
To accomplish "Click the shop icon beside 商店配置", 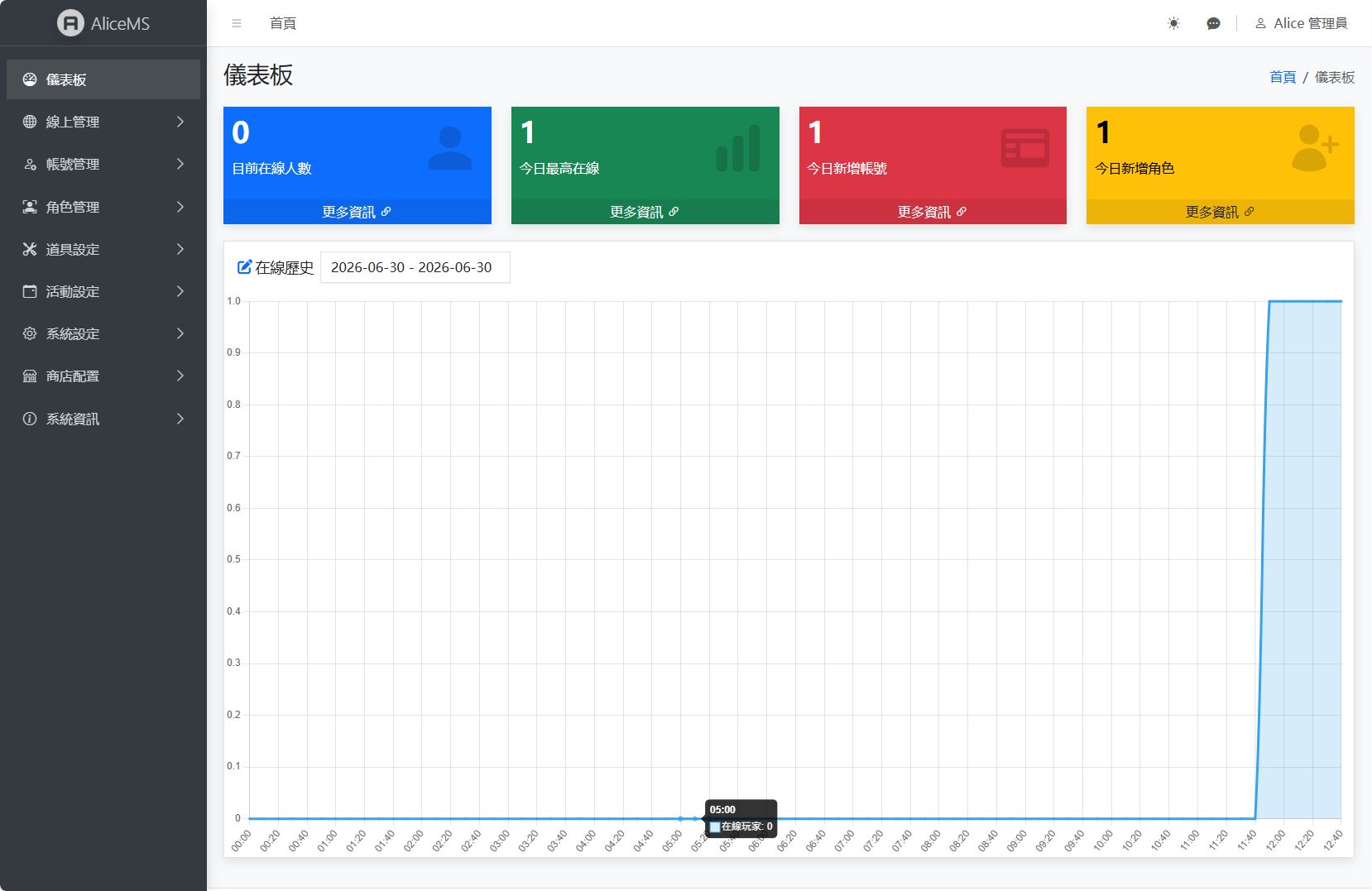I will pyautogui.click(x=30, y=376).
